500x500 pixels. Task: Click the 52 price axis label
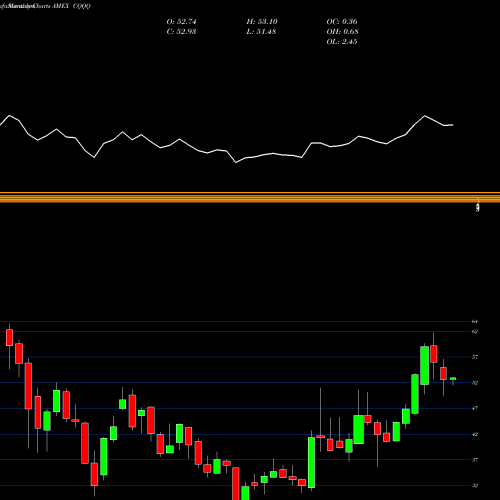click(475, 383)
